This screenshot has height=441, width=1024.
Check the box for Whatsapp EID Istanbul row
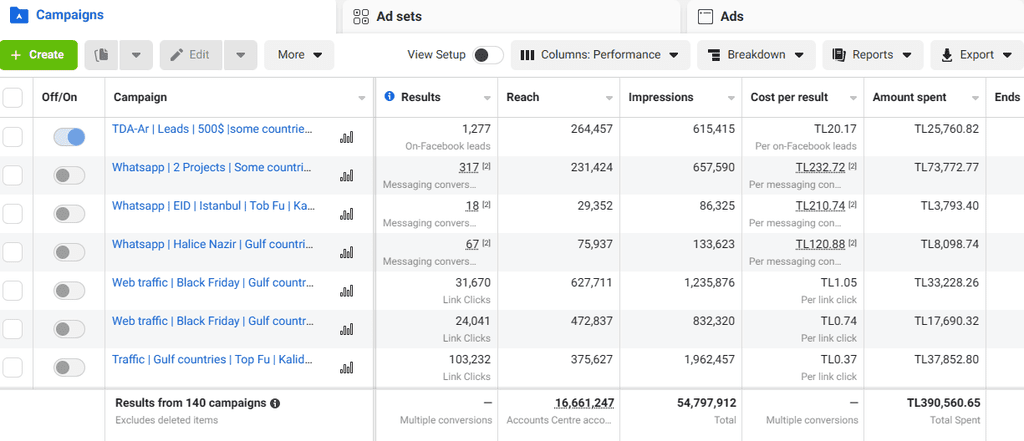[12, 214]
